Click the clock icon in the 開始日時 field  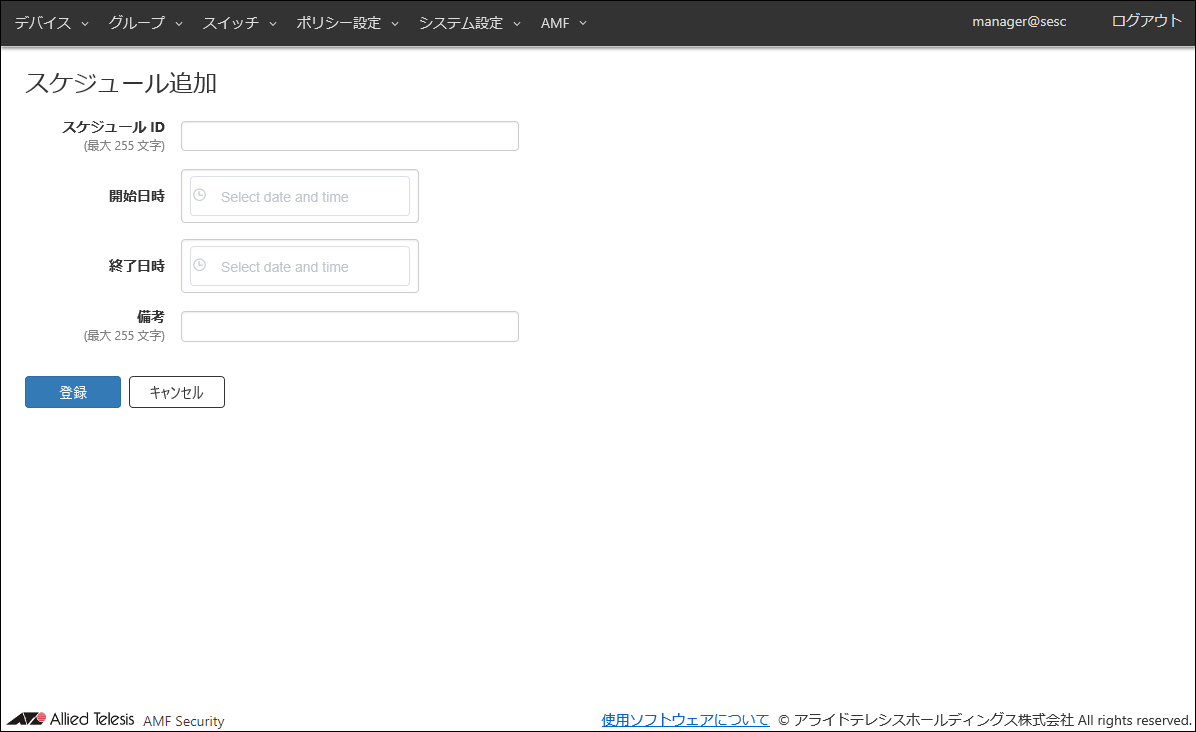(200, 196)
